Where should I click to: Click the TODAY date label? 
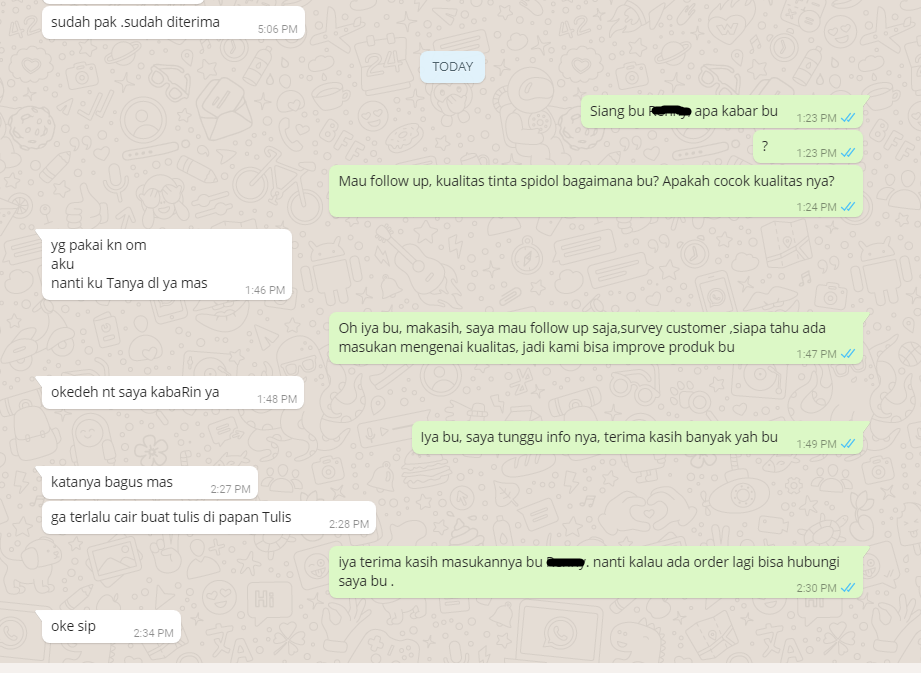(452, 67)
